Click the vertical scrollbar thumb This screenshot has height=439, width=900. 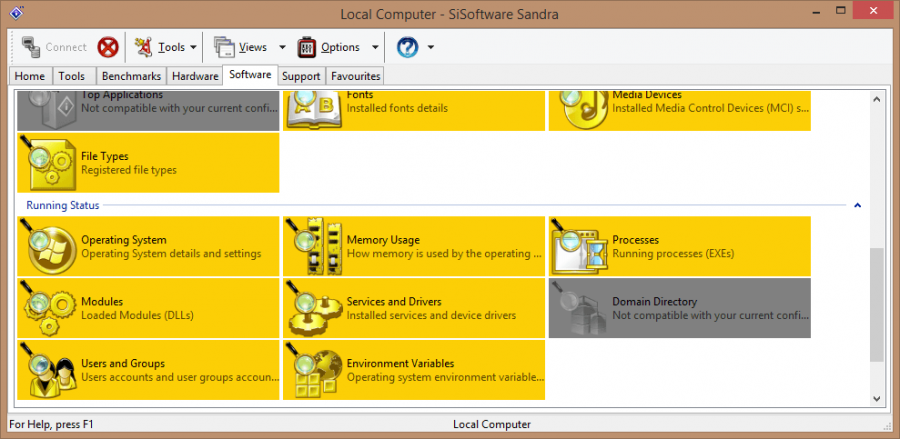point(876,304)
